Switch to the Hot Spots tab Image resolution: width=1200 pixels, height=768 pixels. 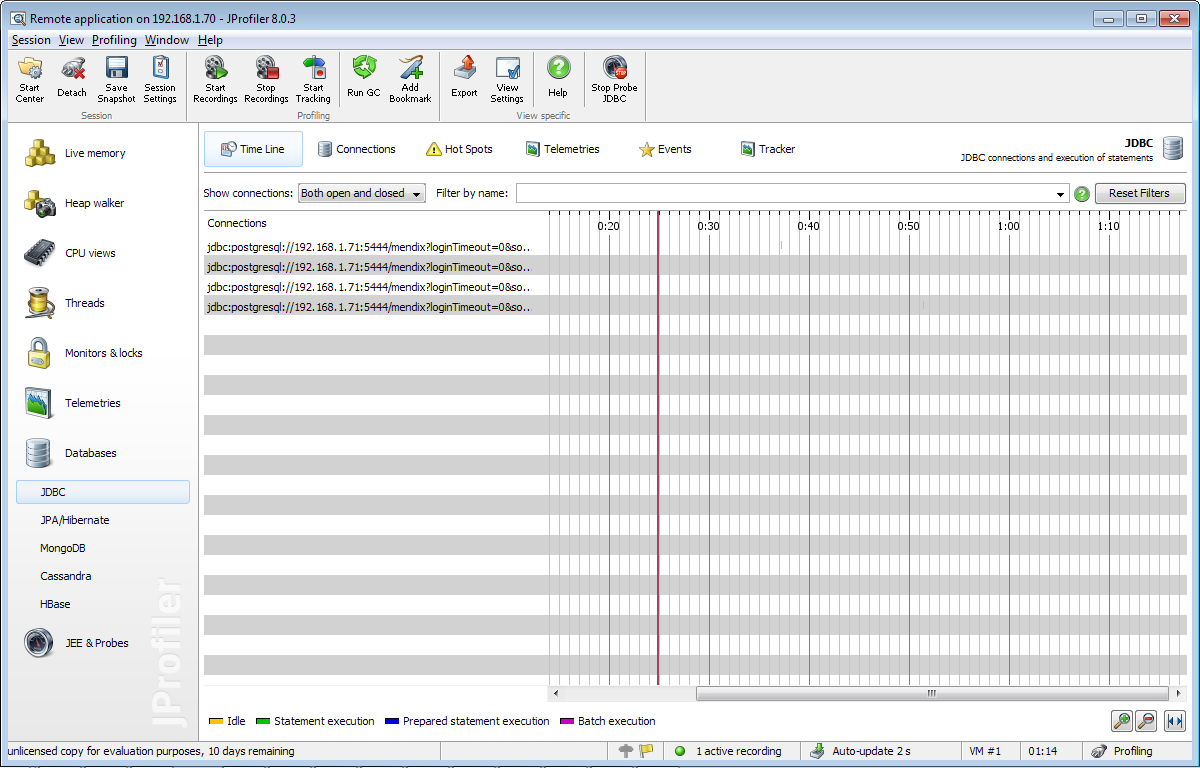460,149
